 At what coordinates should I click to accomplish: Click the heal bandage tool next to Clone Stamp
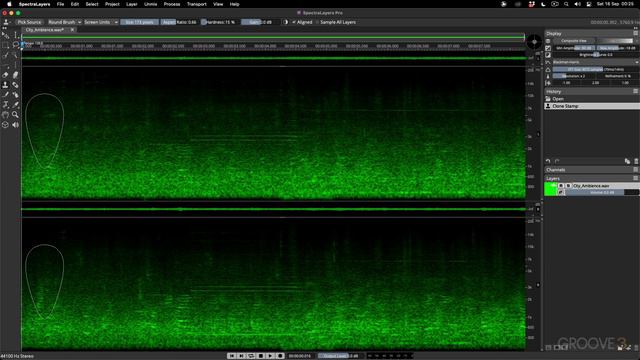pos(15,85)
